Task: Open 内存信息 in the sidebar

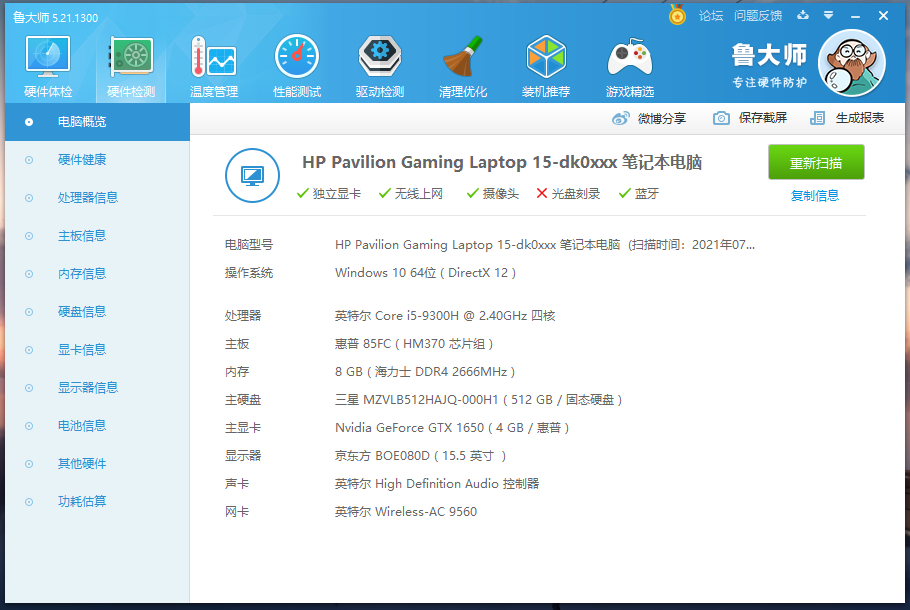Action: (98, 274)
